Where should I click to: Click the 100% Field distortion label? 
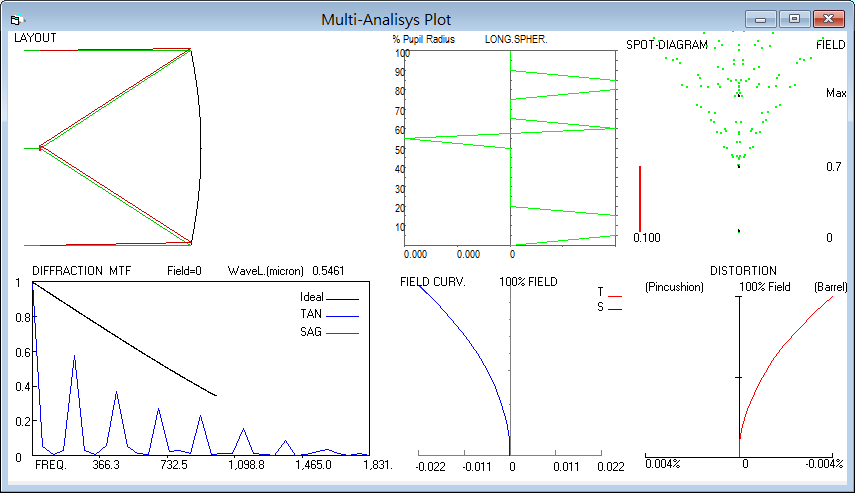coord(764,287)
